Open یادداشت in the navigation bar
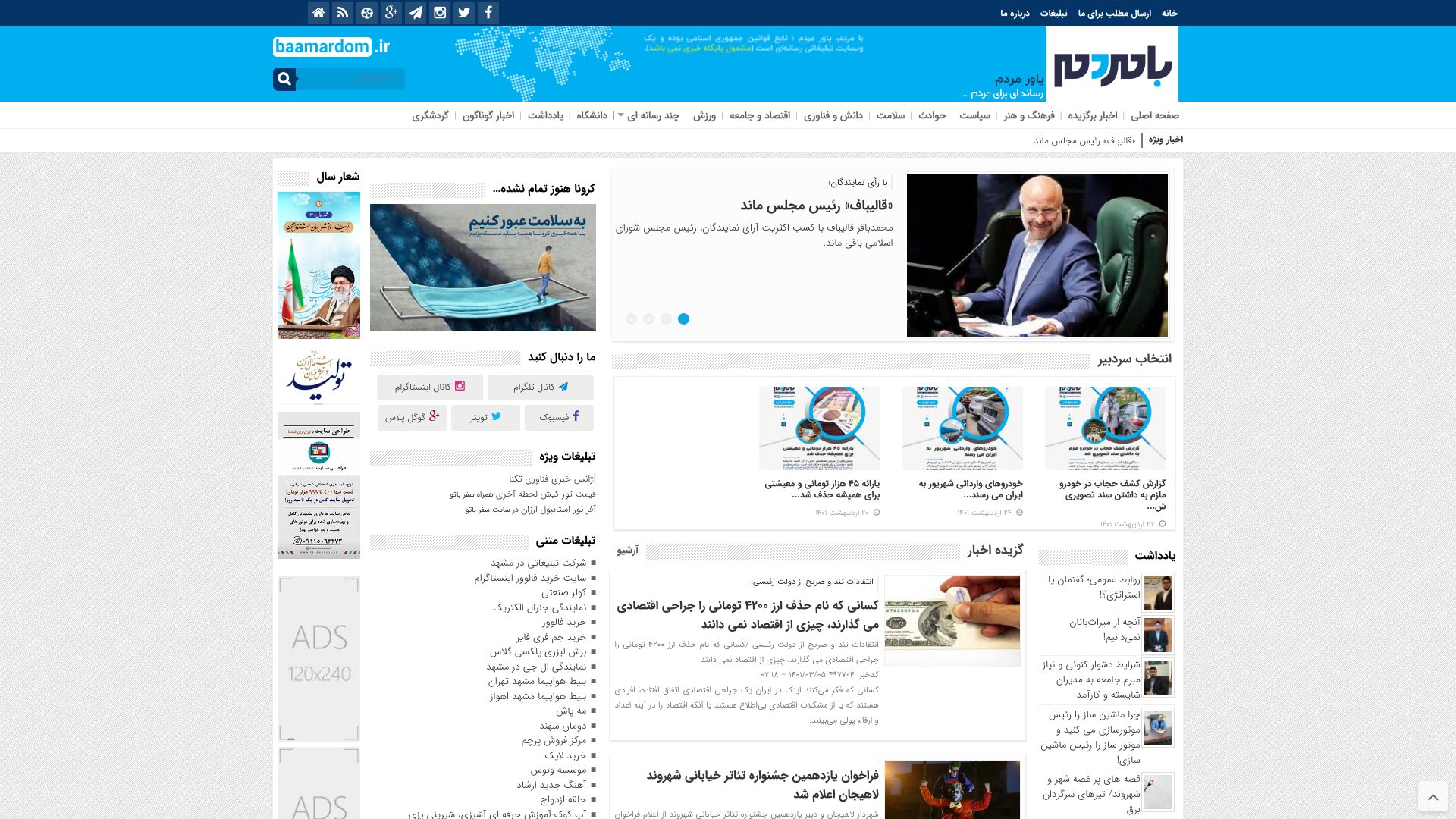1456x819 pixels. [545, 115]
